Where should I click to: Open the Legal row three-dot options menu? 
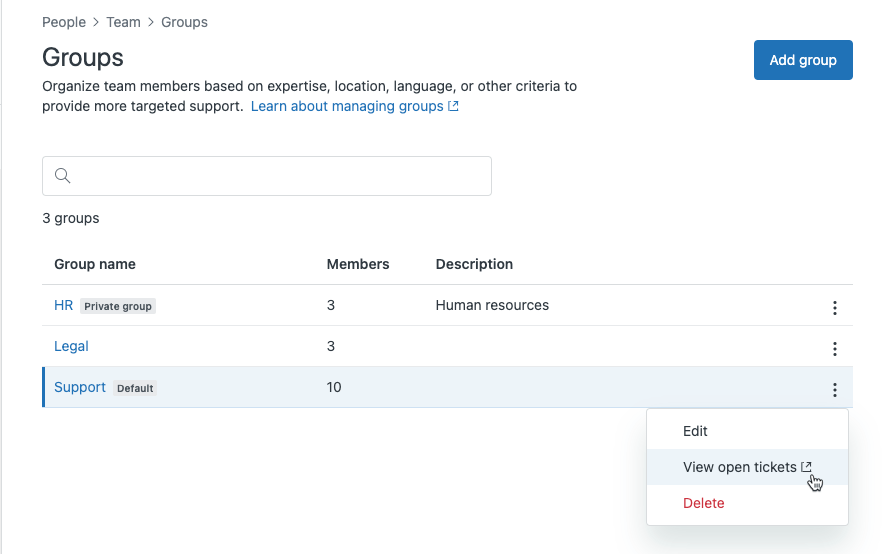tap(834, 349)
